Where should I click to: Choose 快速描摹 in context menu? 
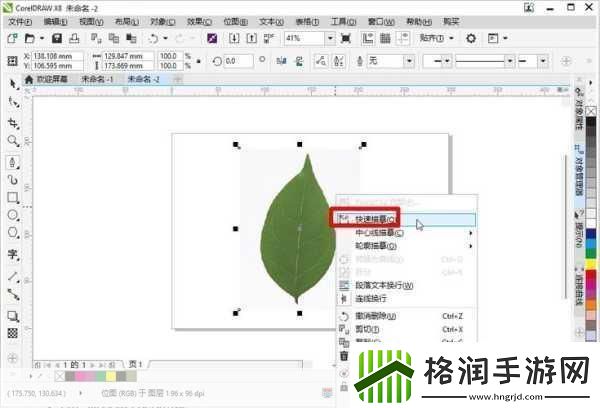pos(406,219)
